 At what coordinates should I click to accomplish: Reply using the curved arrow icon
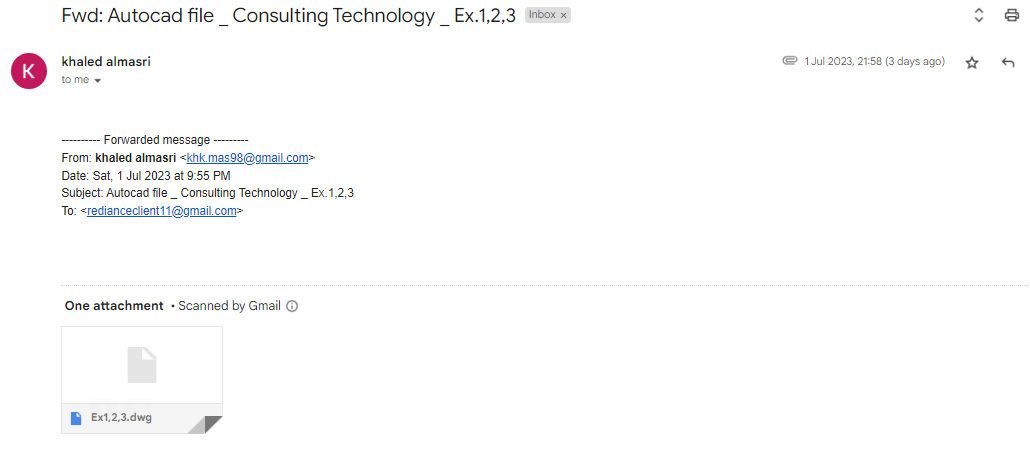(1008, 62)
